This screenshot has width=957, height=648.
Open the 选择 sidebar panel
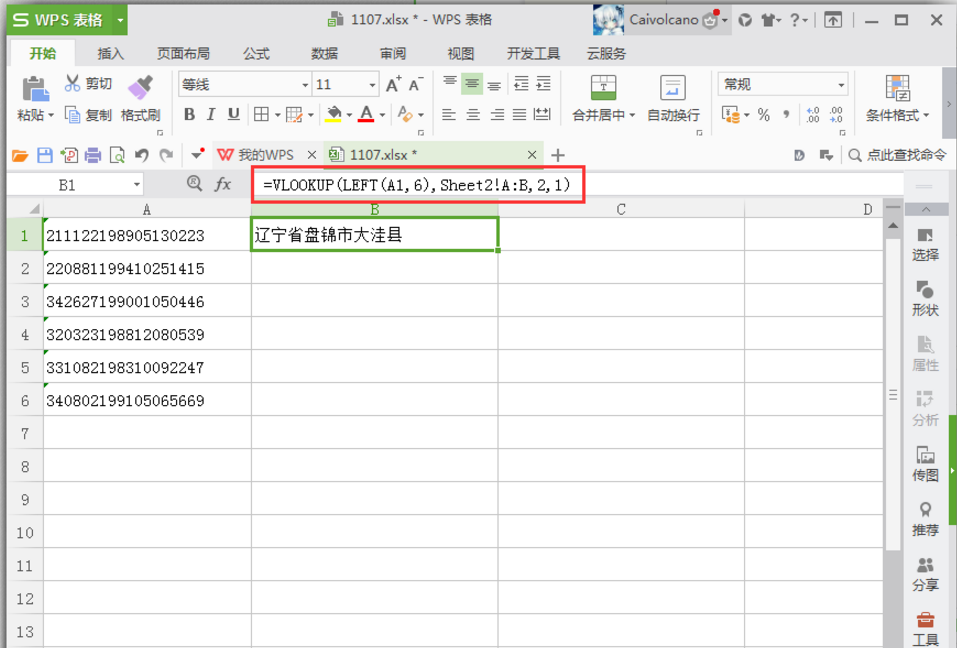tap(925, 245)
